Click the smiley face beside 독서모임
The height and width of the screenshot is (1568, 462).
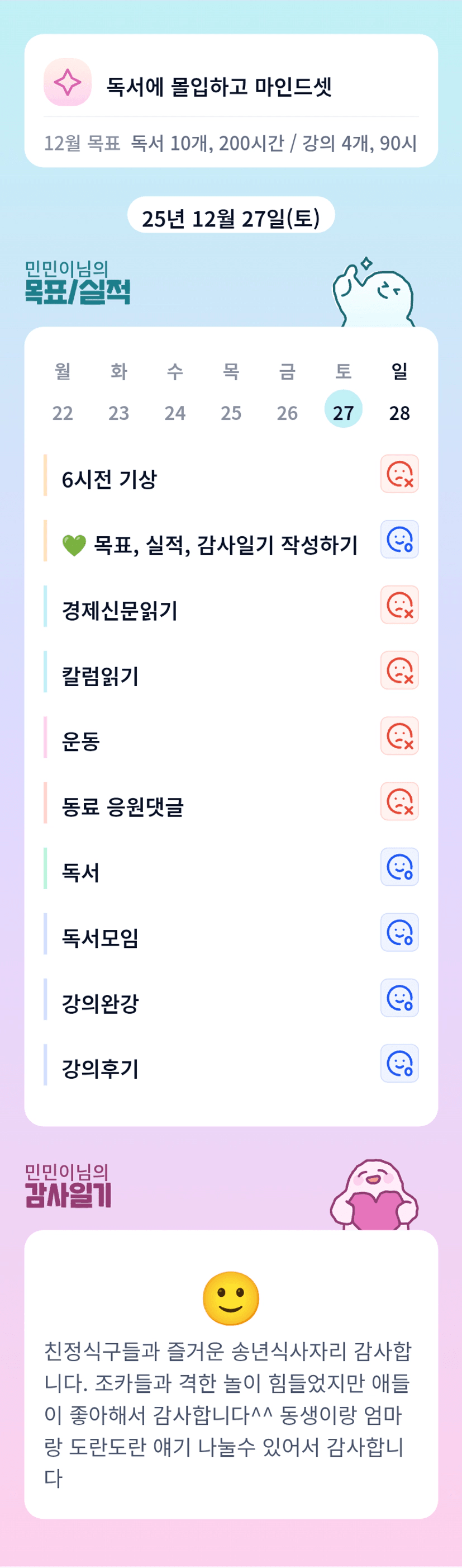(399, 933)
